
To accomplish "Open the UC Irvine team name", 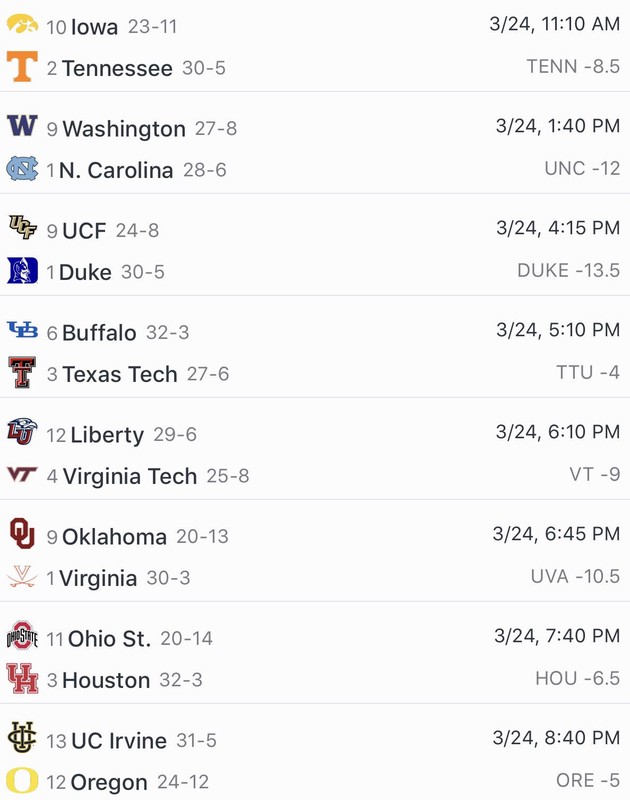I will coord(119,741).
